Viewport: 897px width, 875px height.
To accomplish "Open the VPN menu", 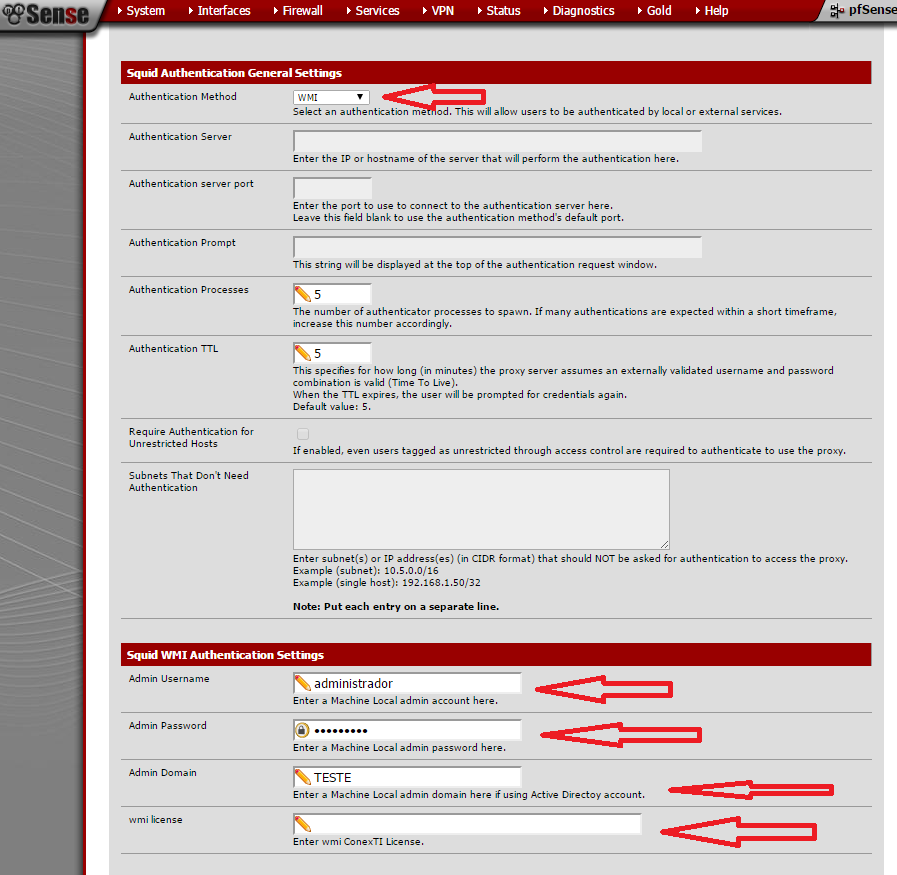I will (x=442, y=11).
